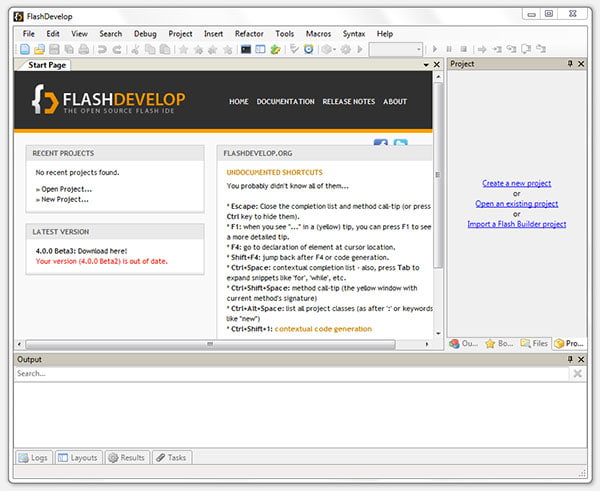Switch to the Files panel tab

pyautogui.click(x=534, y=343)
